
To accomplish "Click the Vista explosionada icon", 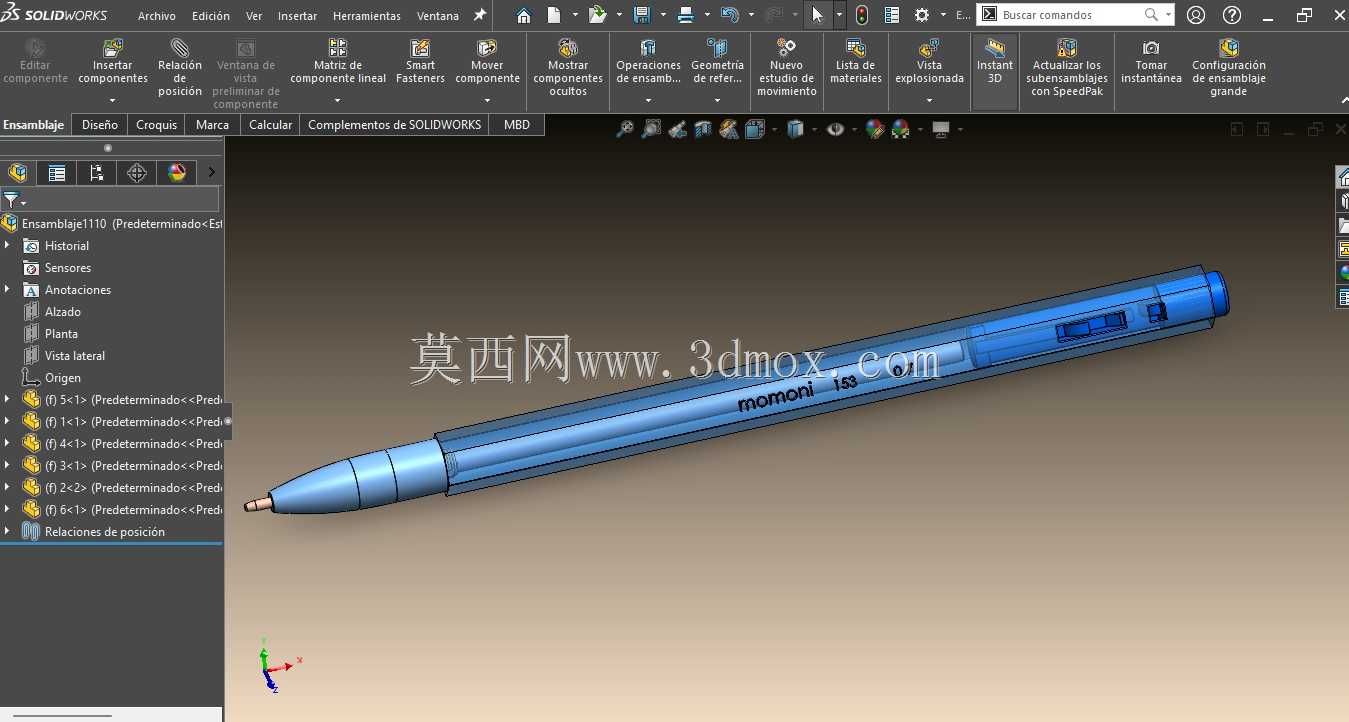I will [x=929, y=48].
